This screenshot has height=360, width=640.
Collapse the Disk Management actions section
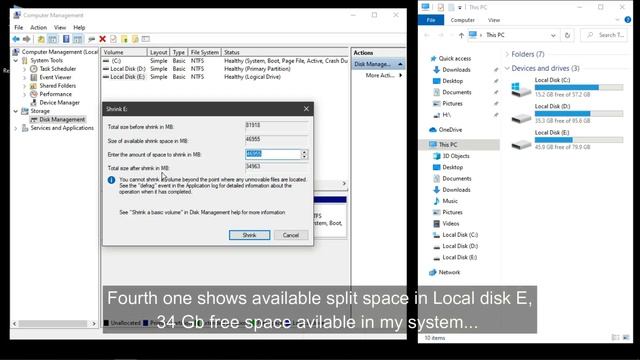point(400,64)
